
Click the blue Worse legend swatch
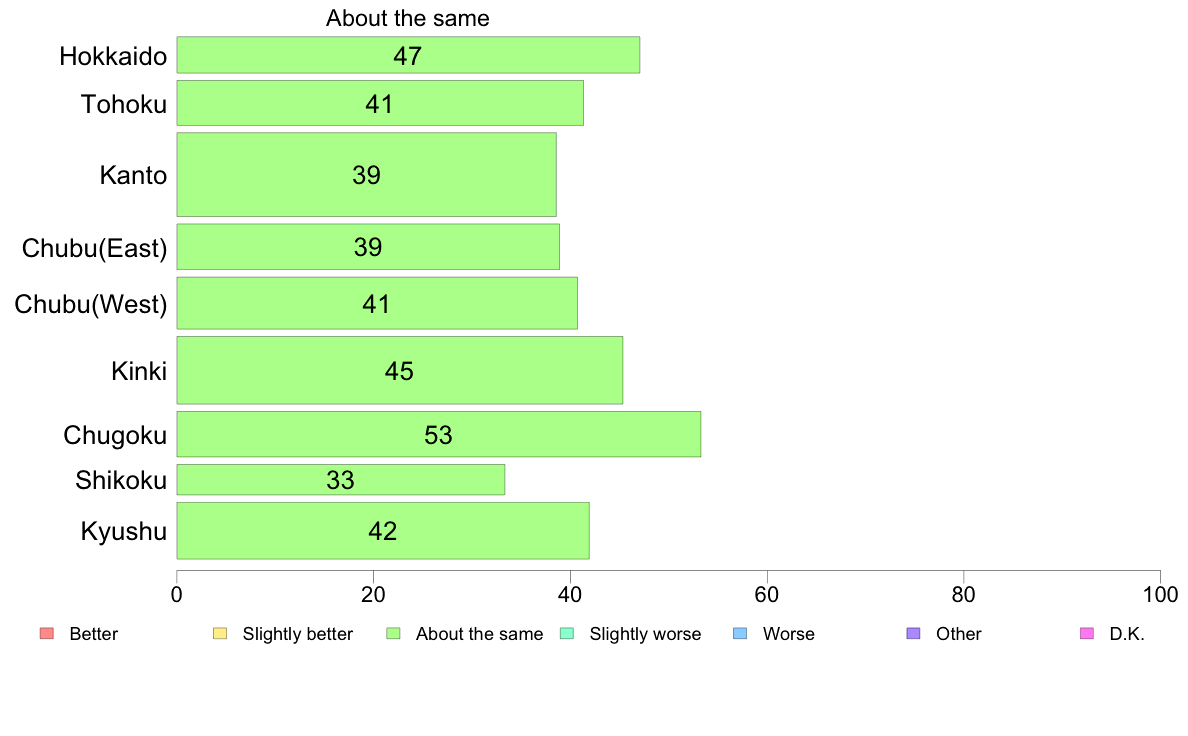coord(740,634)
